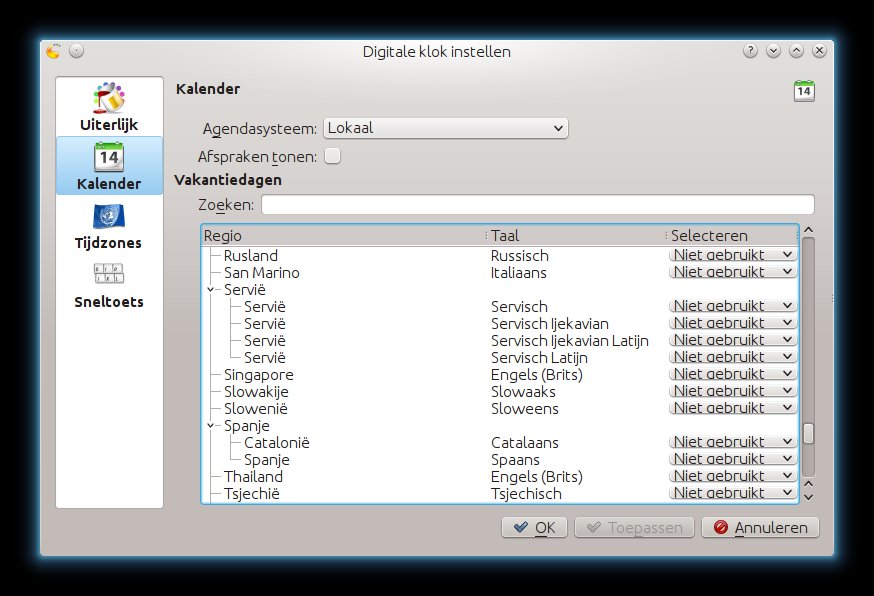Image resolution: width=874 pixels, height=596 pixels.
Task: Click the pin button beside the titlebar app icon
Action: pyautogui.click(x=76, y=51)
